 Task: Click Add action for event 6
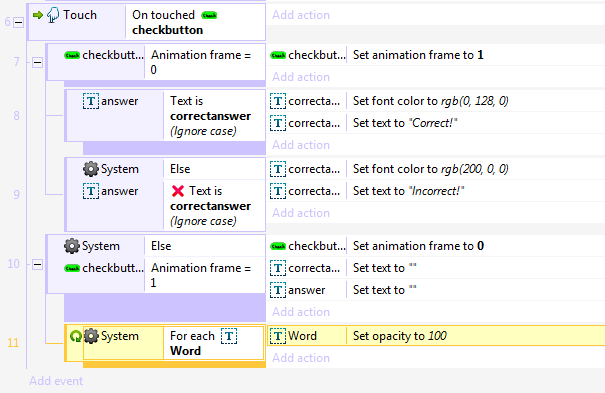[x=301, y=15]
